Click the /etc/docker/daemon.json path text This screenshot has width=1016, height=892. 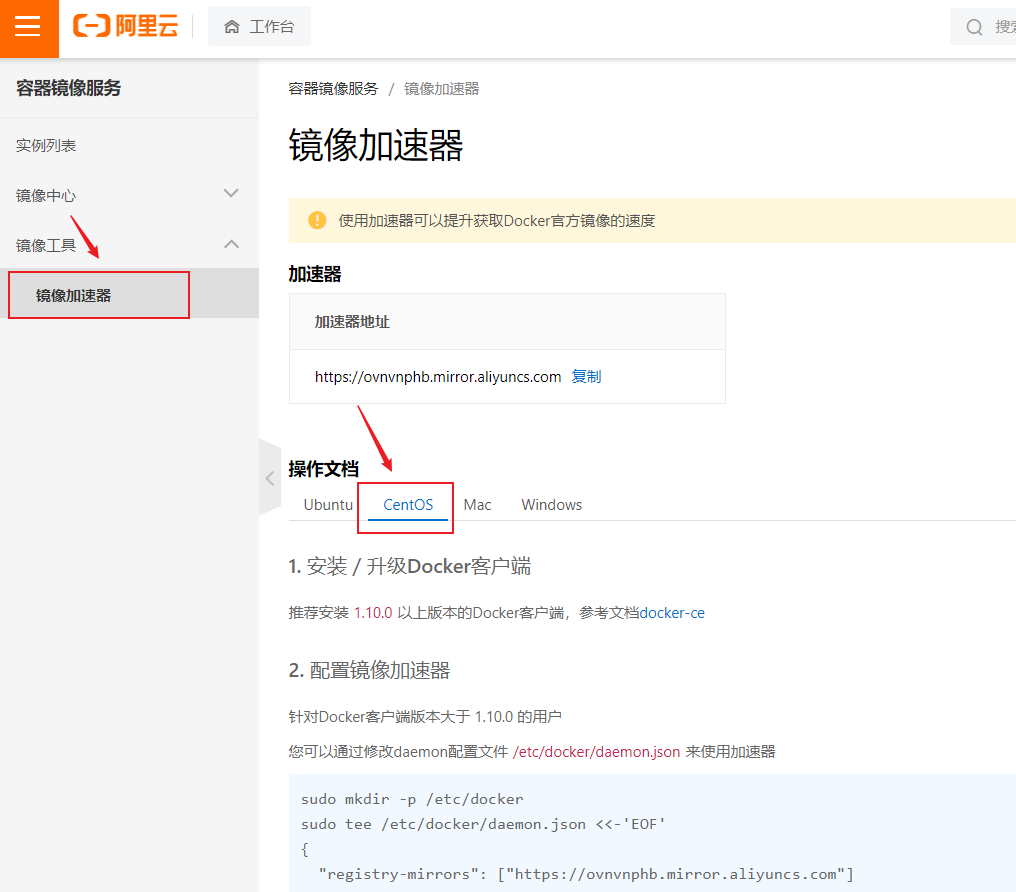point(596,751)
